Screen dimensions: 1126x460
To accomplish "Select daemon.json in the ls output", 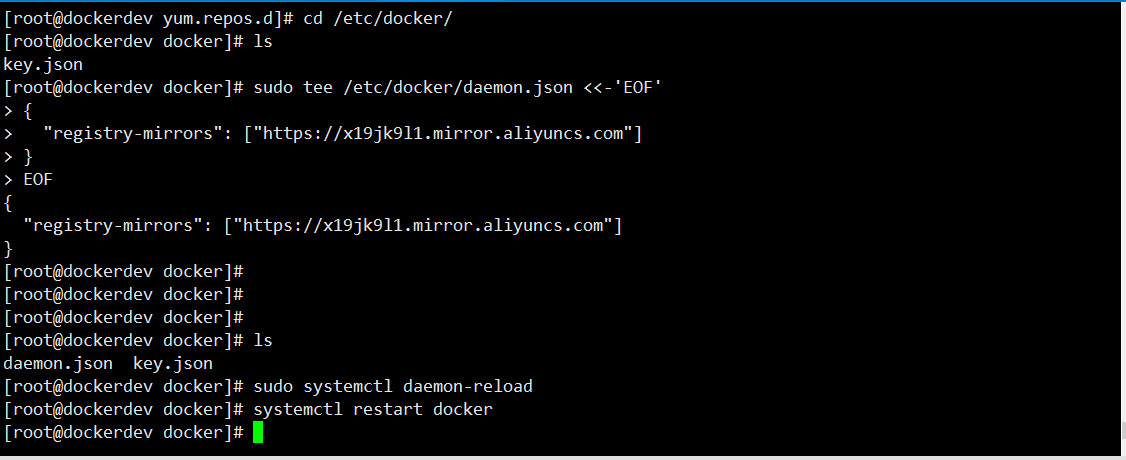I will tap(58, 364).
